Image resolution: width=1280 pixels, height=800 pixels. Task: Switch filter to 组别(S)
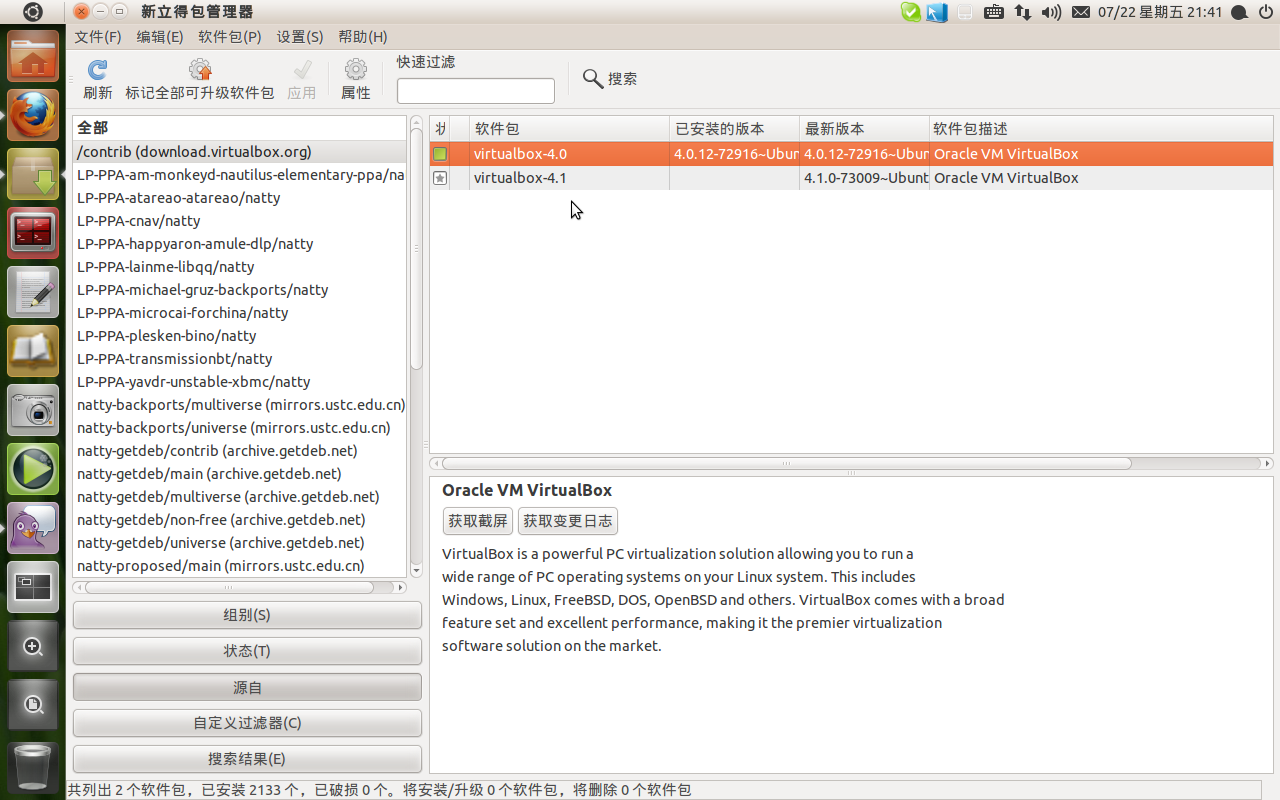coord(247,615)
